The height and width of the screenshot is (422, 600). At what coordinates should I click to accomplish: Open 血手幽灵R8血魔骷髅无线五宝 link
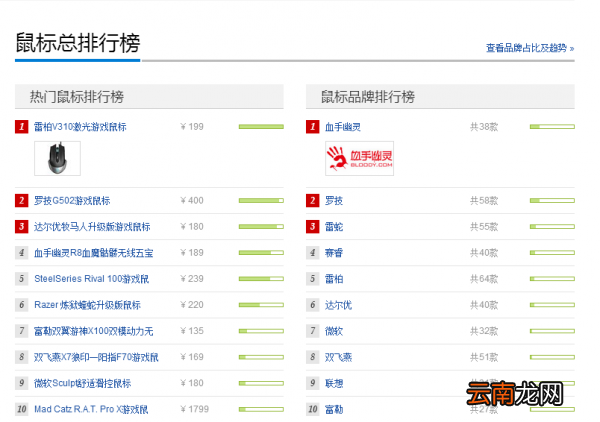pyautogui.click(x=93, y=253)
